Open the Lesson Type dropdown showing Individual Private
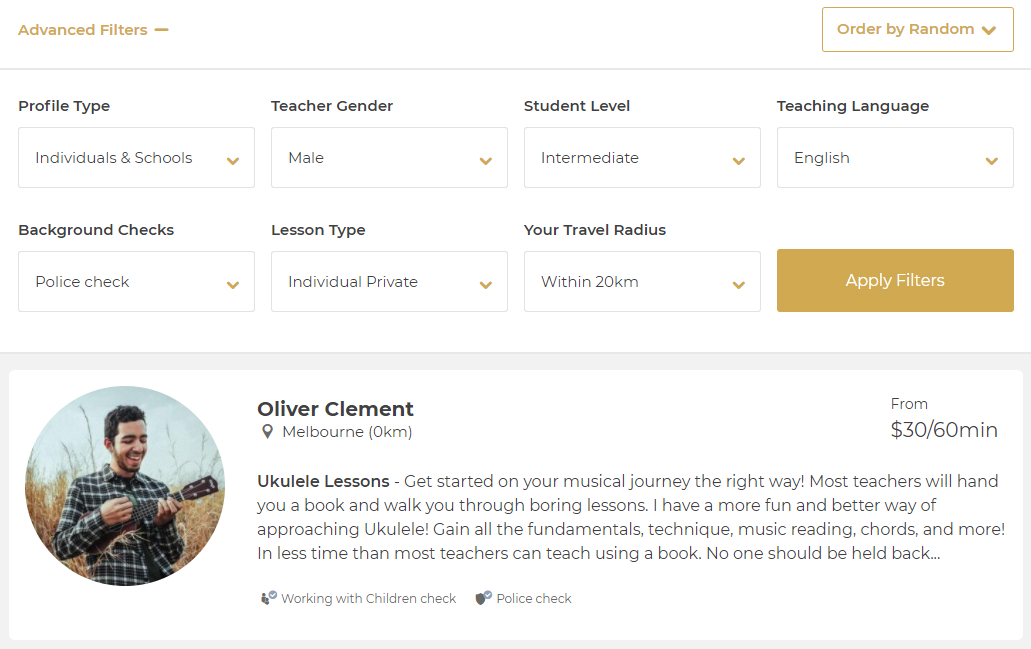 (x=389, y=281)
